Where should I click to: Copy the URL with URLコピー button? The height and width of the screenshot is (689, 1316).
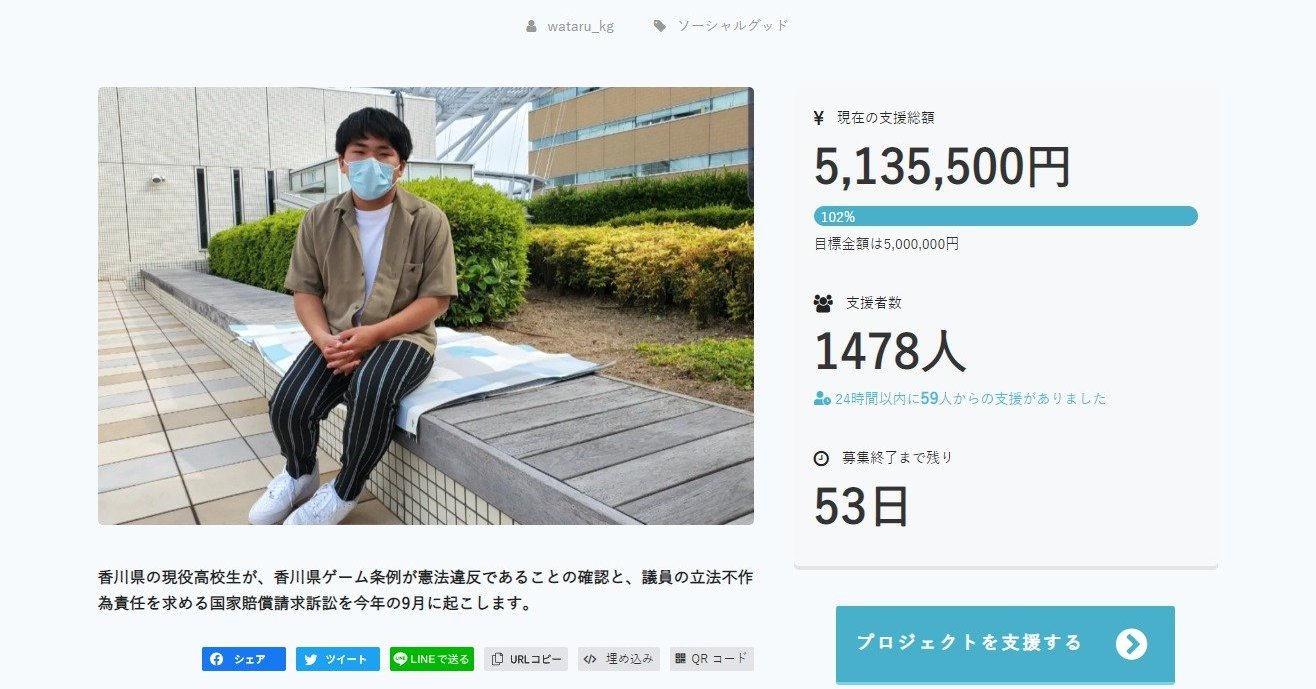[x=526, y=659]
